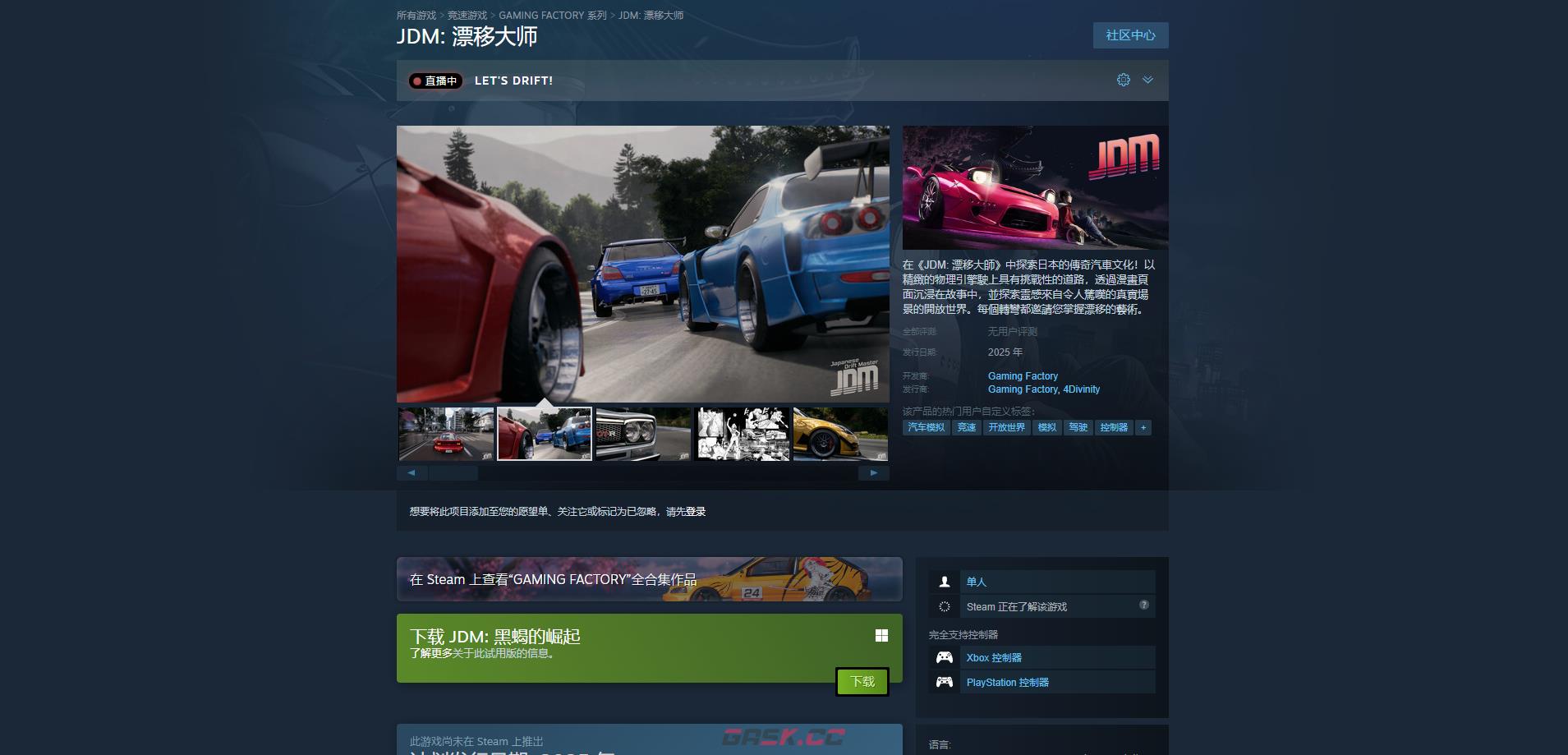Open developer Gaming Factory link
This screenshot has height=755, width=1568.
click(x=1023, y=376)
